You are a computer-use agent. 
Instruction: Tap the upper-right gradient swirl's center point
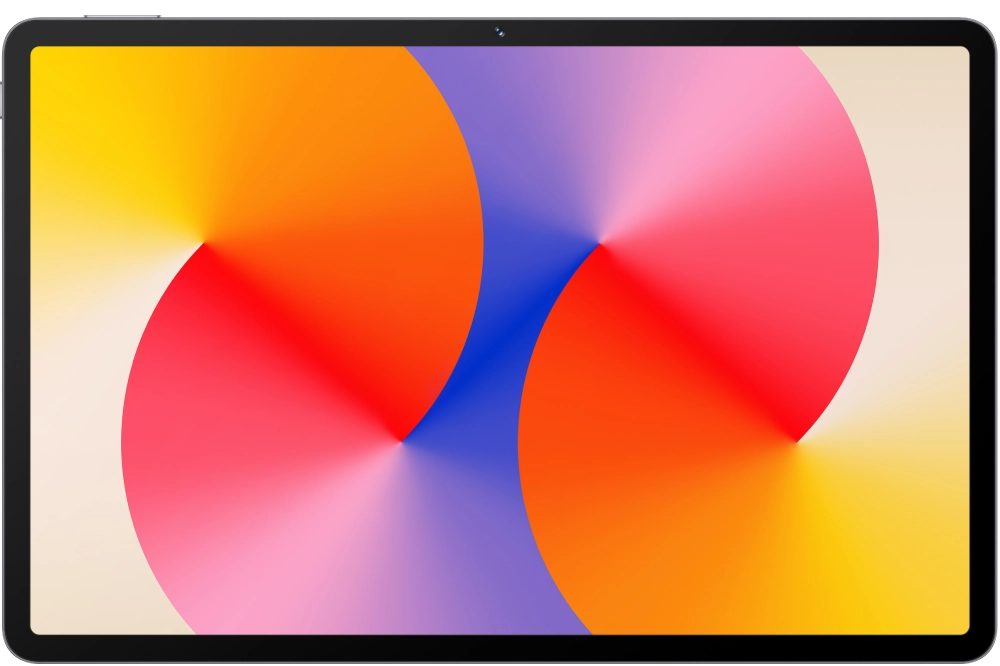(599, 243)
